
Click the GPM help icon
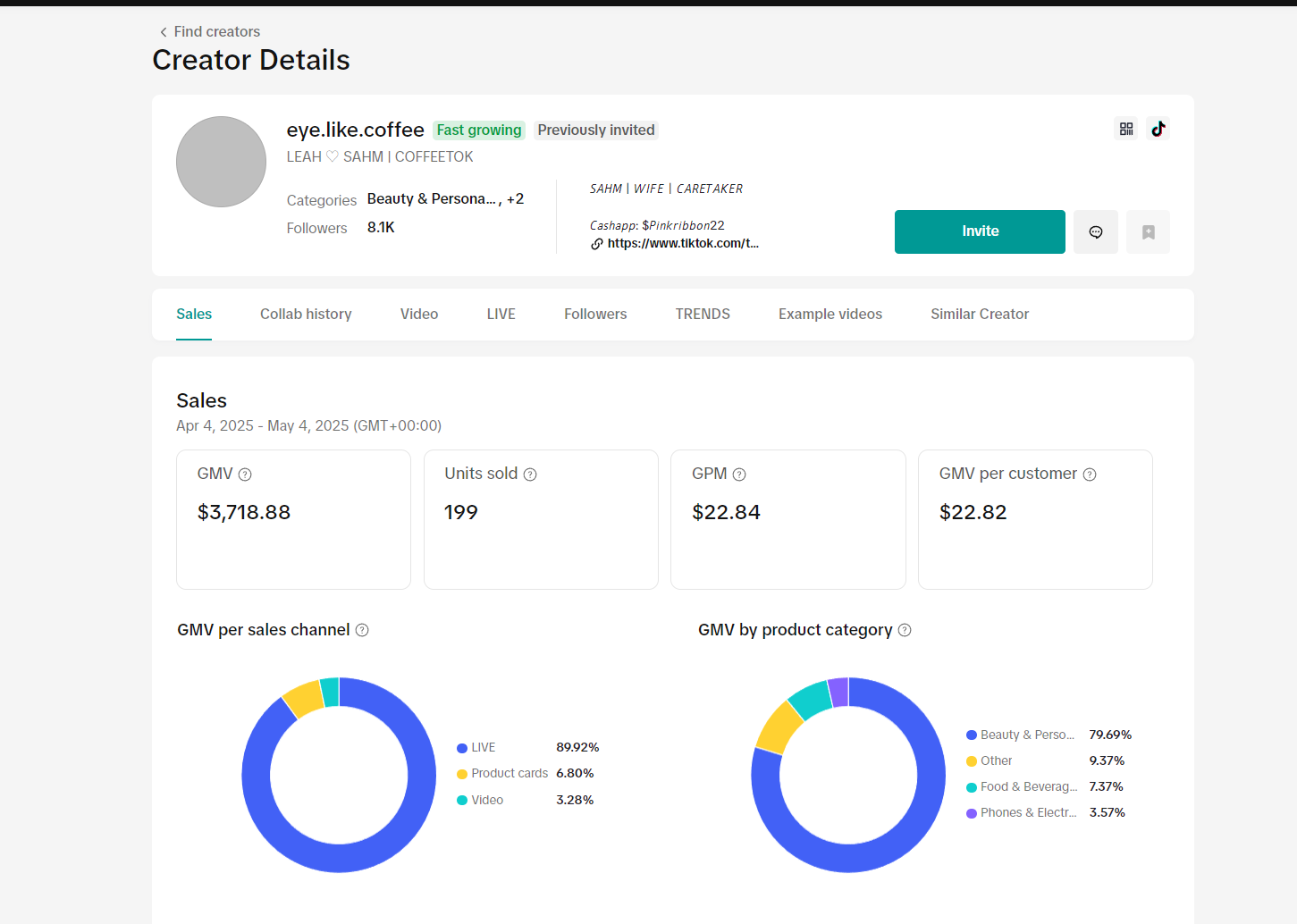(739, 475)
